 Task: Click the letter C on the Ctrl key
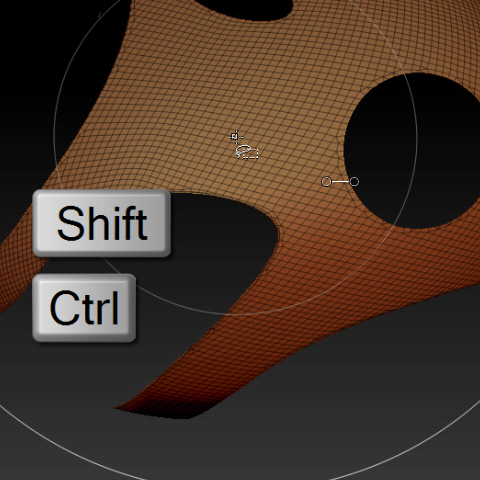pos(64,308)
